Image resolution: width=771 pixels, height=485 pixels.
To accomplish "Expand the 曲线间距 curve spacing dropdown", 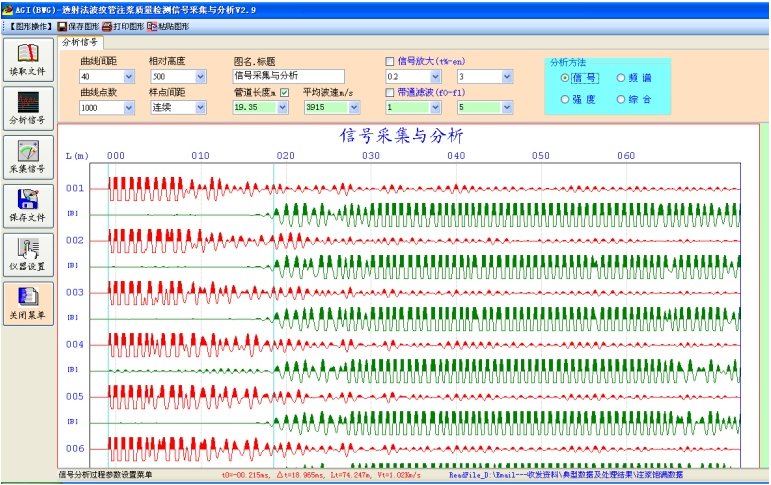I will [128, 77].
